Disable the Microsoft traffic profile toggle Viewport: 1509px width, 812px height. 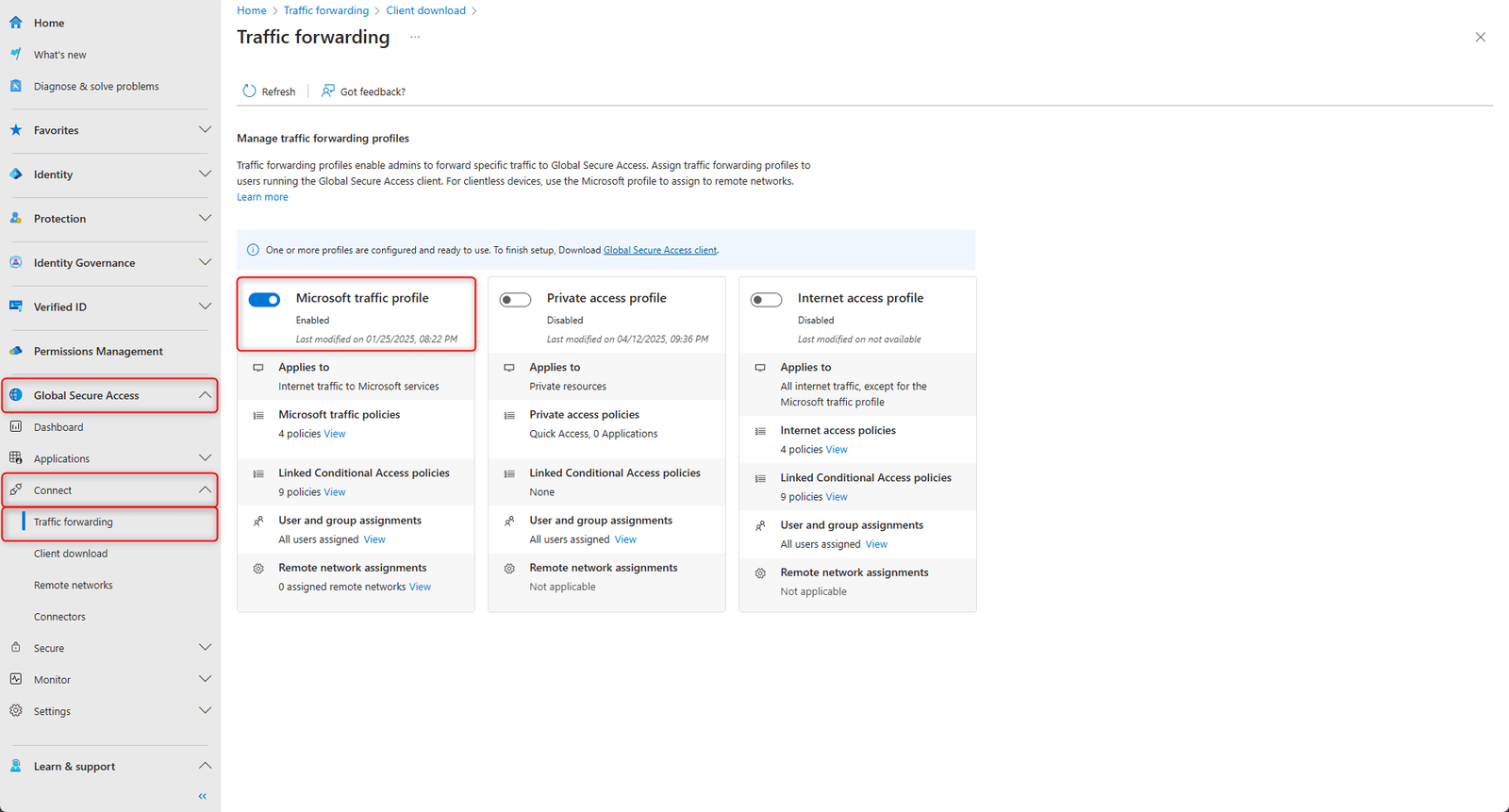click(x=265, y=300)
